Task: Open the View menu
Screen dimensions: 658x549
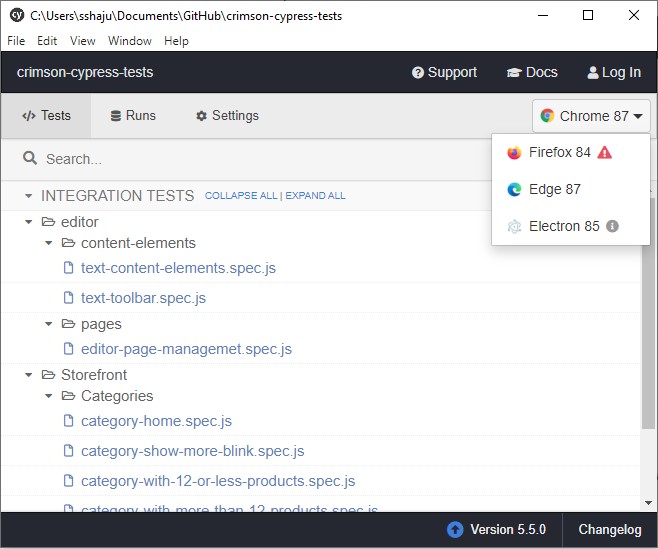Action: [x=82, y=41]
